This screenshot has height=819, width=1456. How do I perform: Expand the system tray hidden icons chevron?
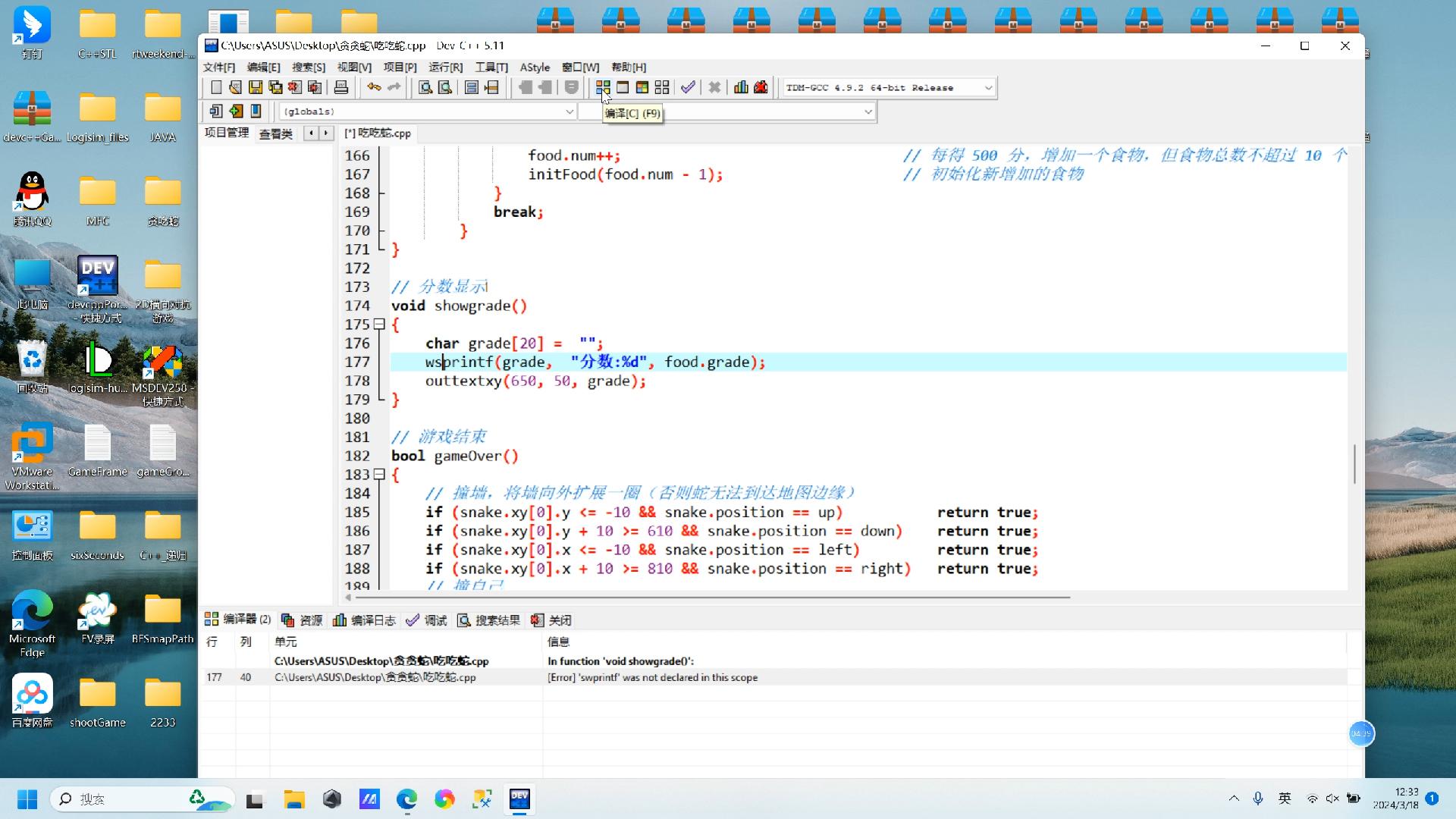coord(1234,799)
